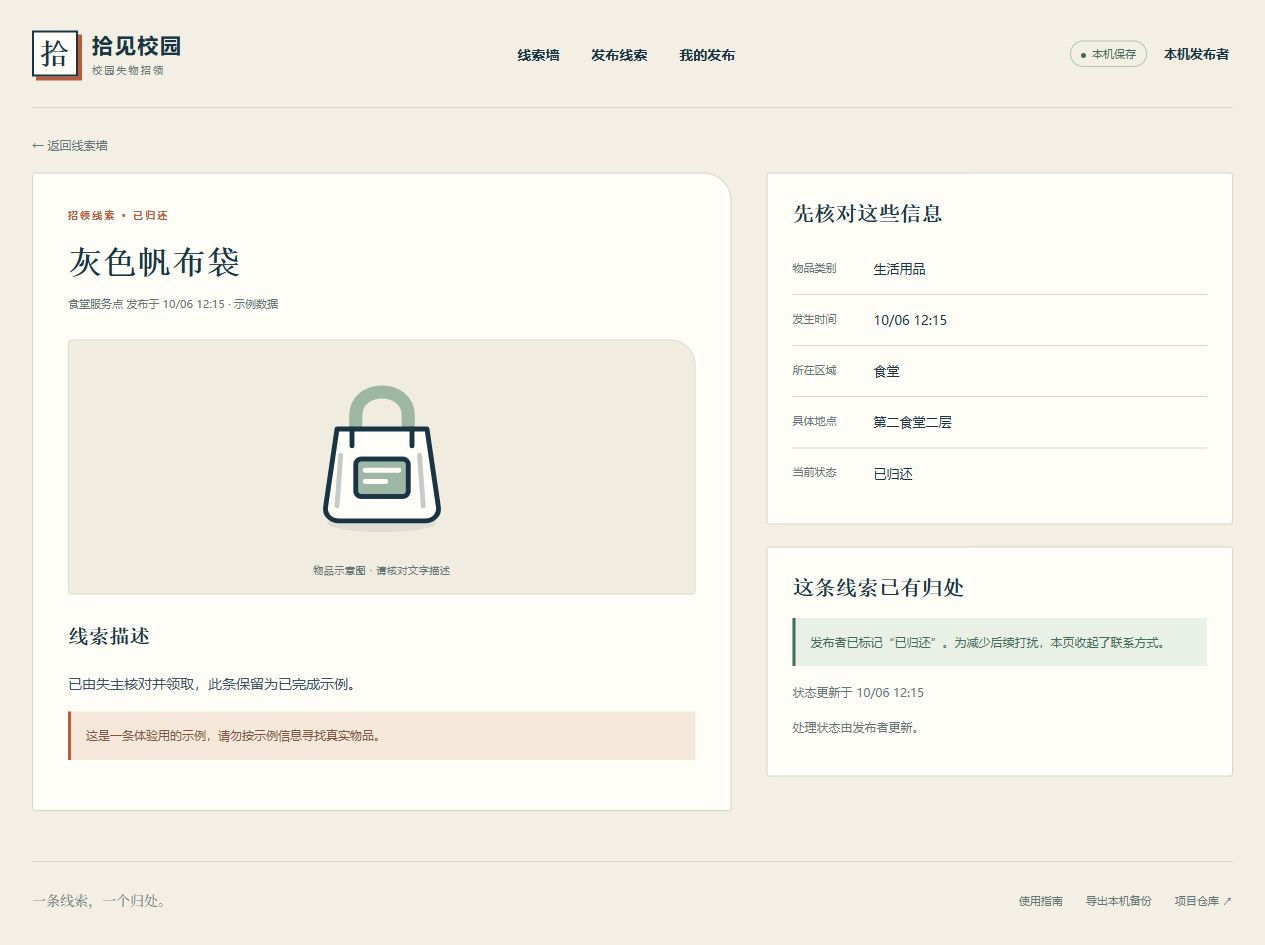Click the 线索描述 heading

pos(109,636)
